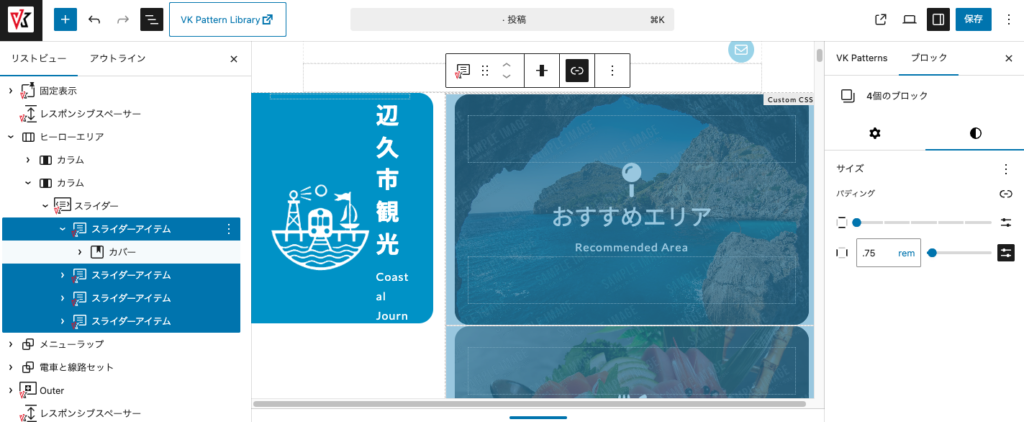
Task: Toggle unlink padding sides icon
Action: [x=1006, y=194]
